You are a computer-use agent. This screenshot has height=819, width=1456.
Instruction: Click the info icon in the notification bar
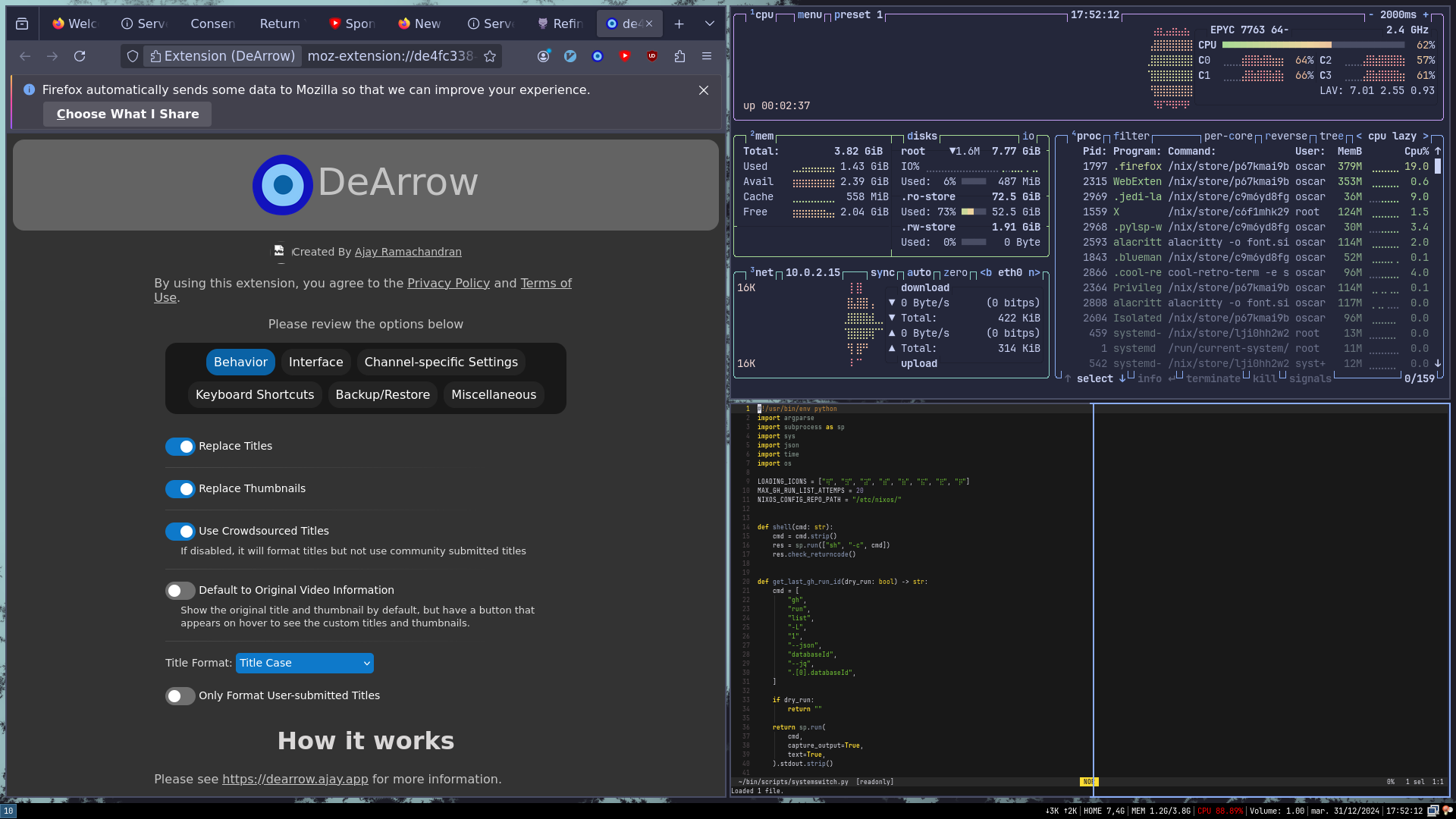pyautogui.click(x=29, y=89)
